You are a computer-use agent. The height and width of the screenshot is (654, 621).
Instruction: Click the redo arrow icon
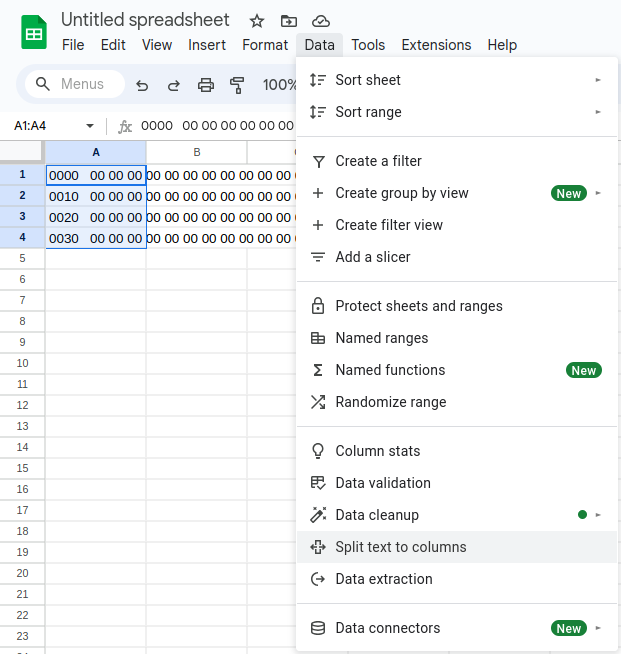click(x=173, y=85)
